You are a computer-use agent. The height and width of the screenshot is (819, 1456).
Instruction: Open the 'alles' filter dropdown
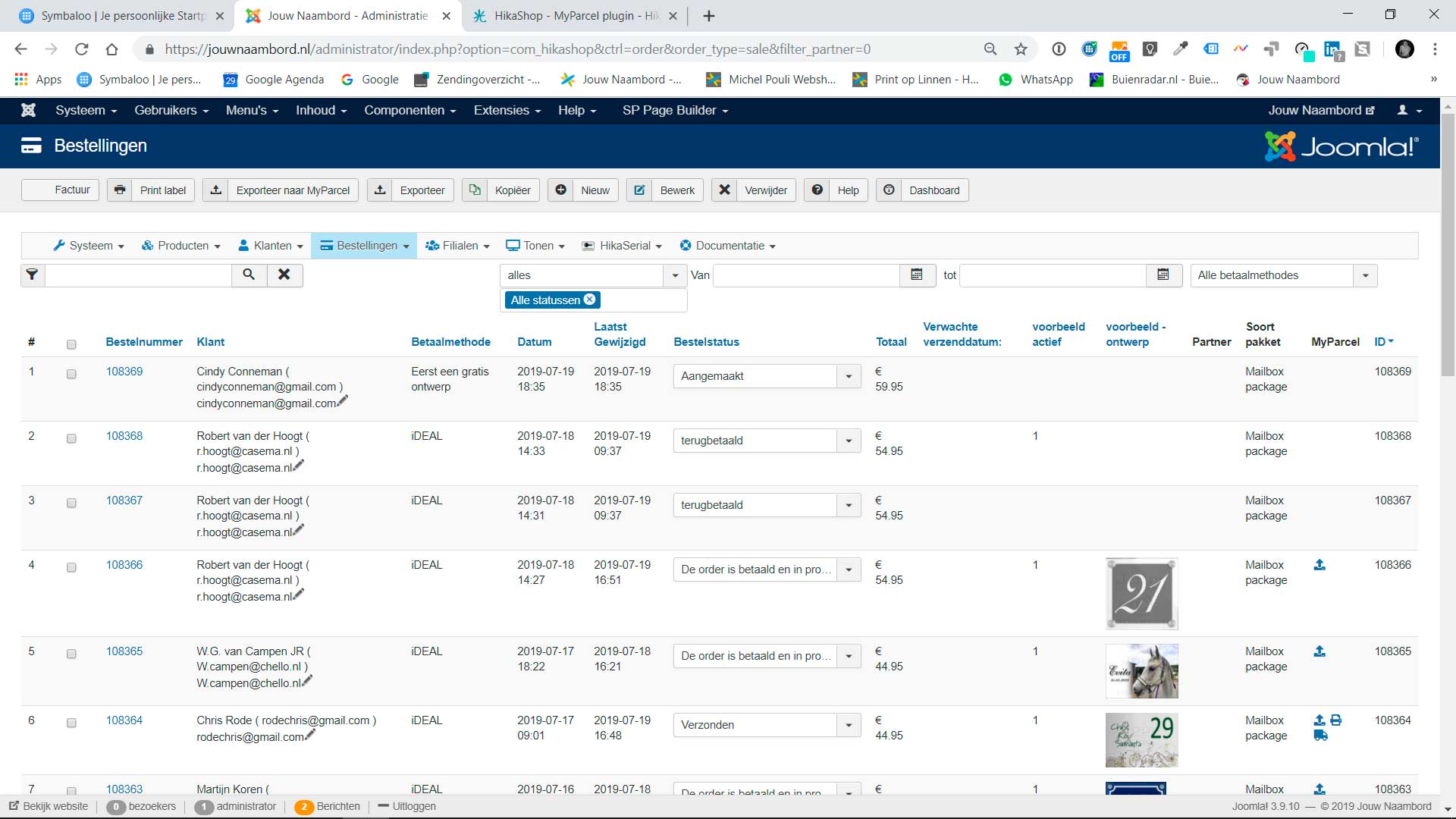[674, 275]
